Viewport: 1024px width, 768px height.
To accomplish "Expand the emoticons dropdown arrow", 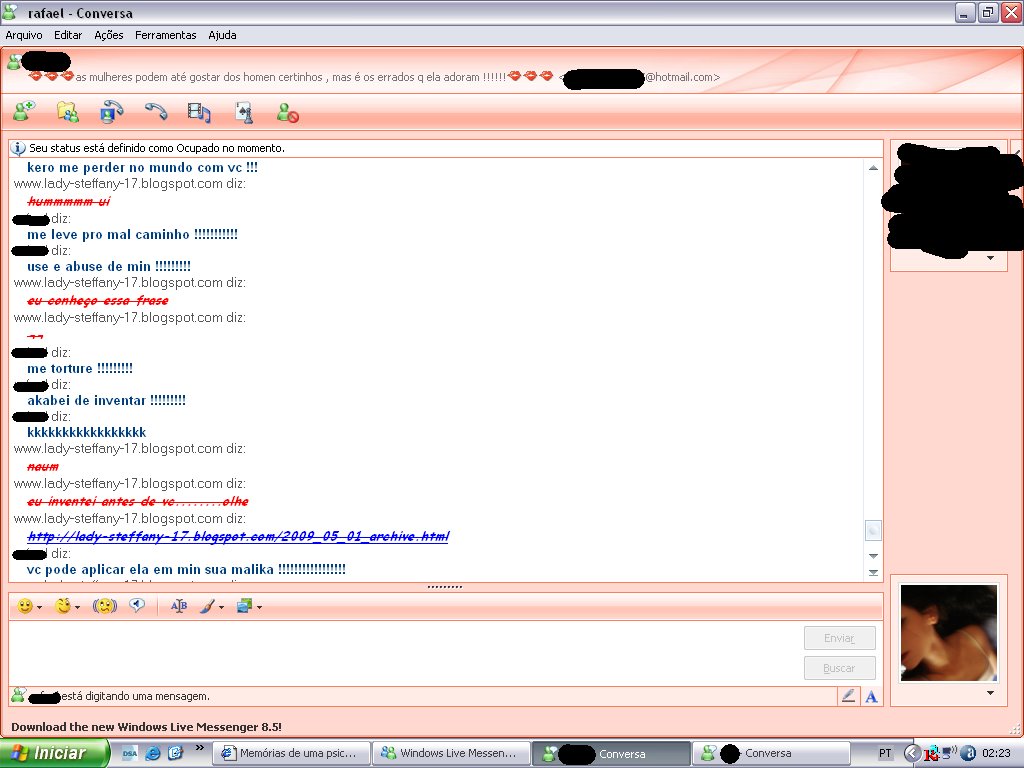I will click(x=40, y=607).
